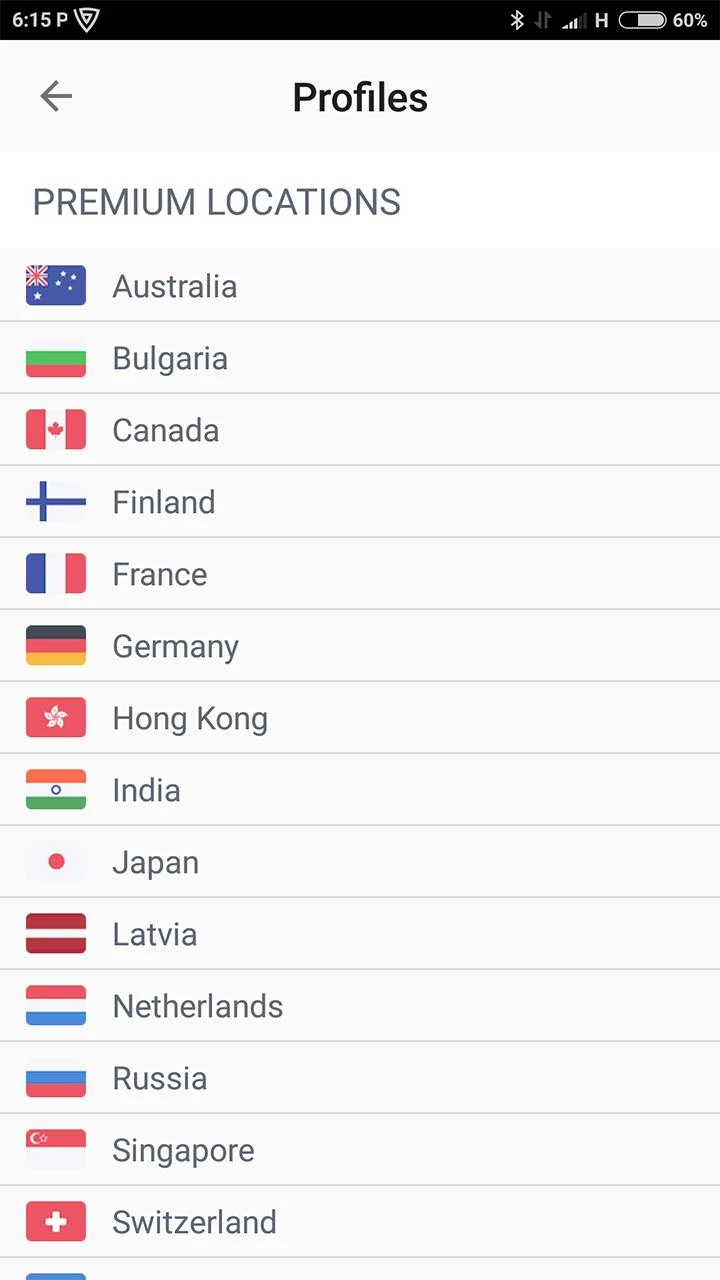Image resolution: width=720 pixels, height=1280 pixels.
Task: Tap the Hong Kong flag icon
Action: click(x=56, y=717)
